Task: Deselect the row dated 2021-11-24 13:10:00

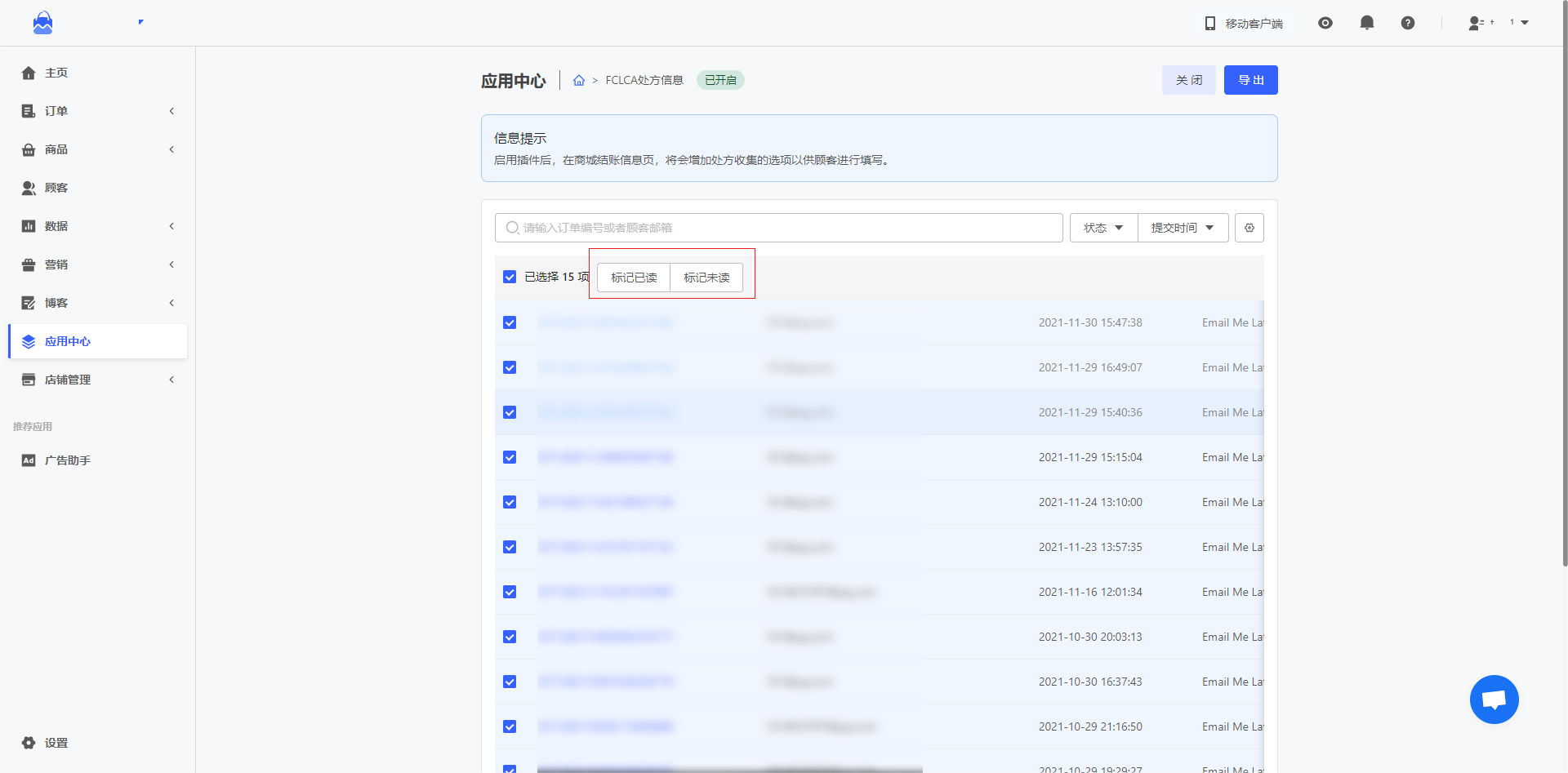Action: pyautogui.click(x=510, y=502)
